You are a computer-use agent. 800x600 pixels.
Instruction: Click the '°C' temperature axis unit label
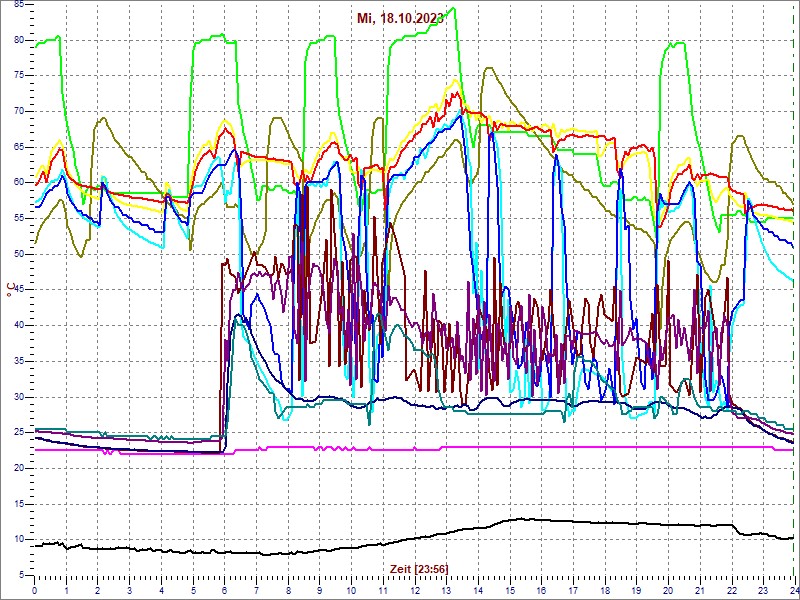click(x=10, y=290)
